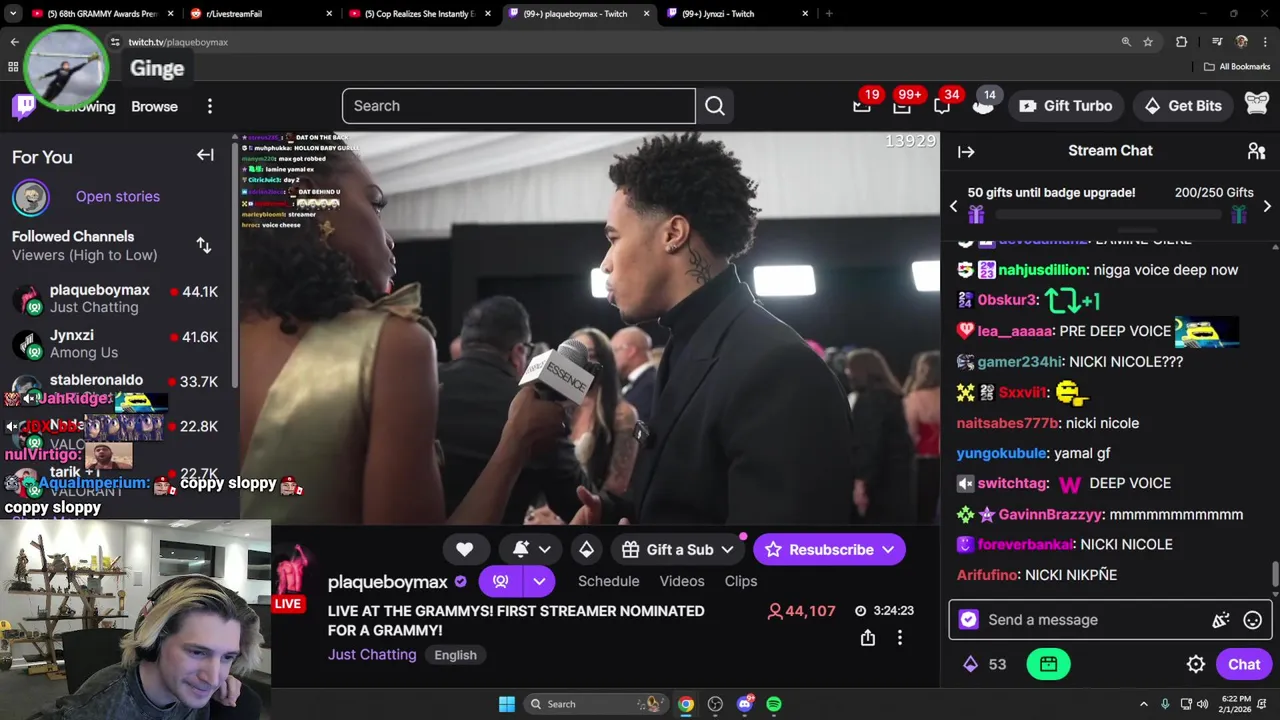Image resolution: width=1280 pixels, height=720 pixels.
Task: Collapse the Stream Chat panel
Action: click(966, 151)
